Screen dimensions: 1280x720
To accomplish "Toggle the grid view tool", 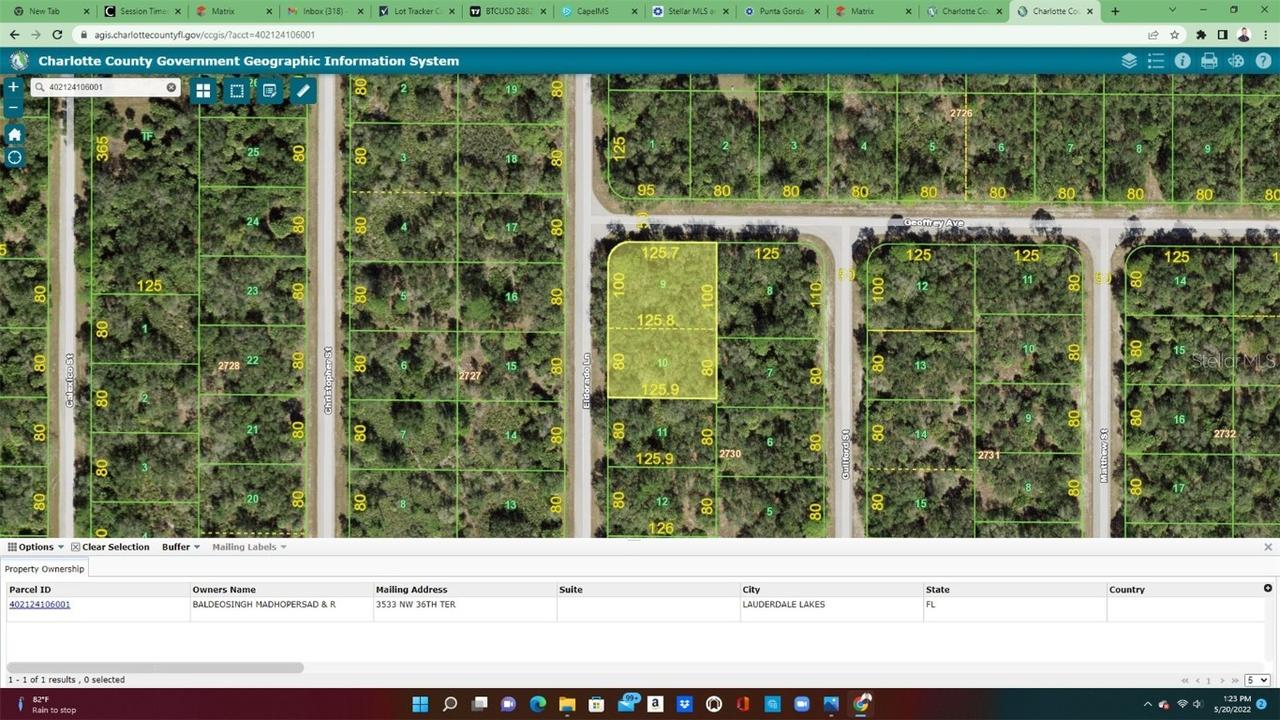I will coord(203,90).
